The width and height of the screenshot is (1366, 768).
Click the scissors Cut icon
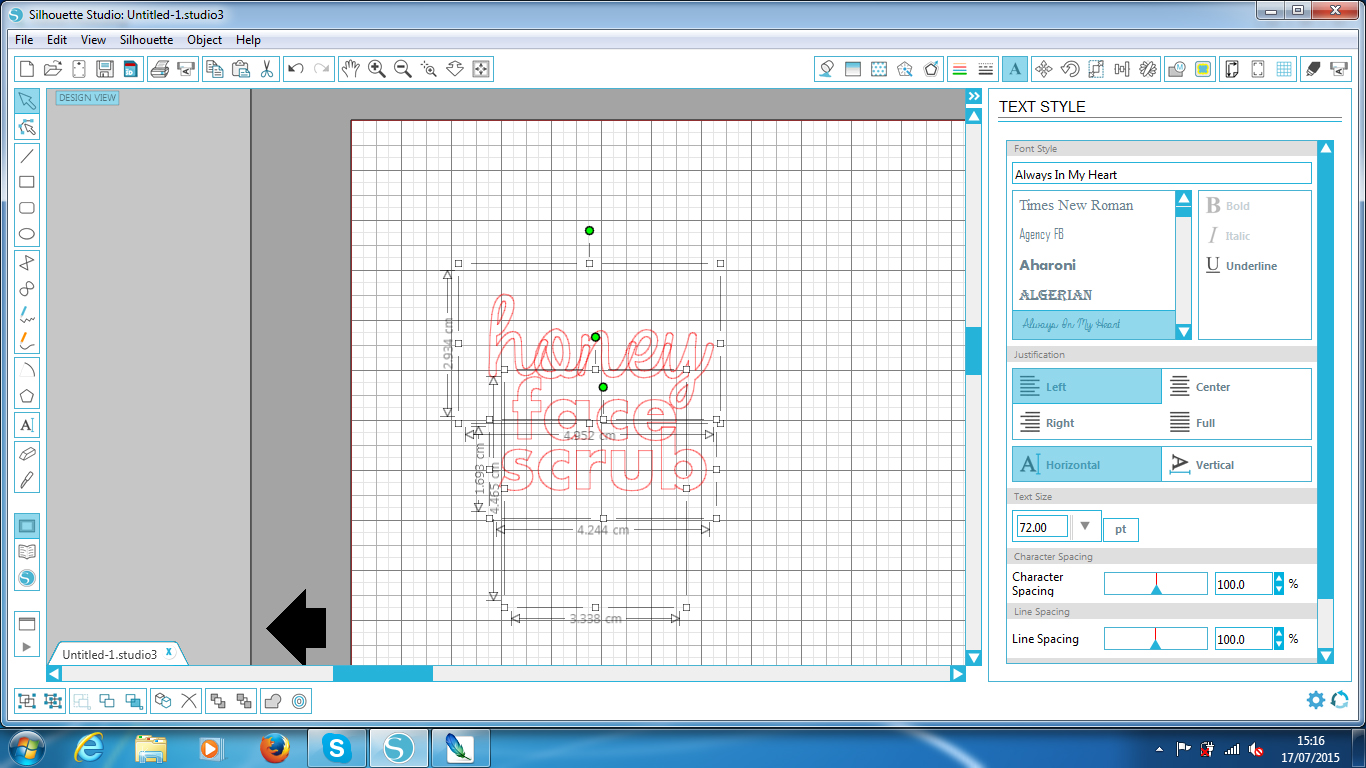(x=267, y=69)
